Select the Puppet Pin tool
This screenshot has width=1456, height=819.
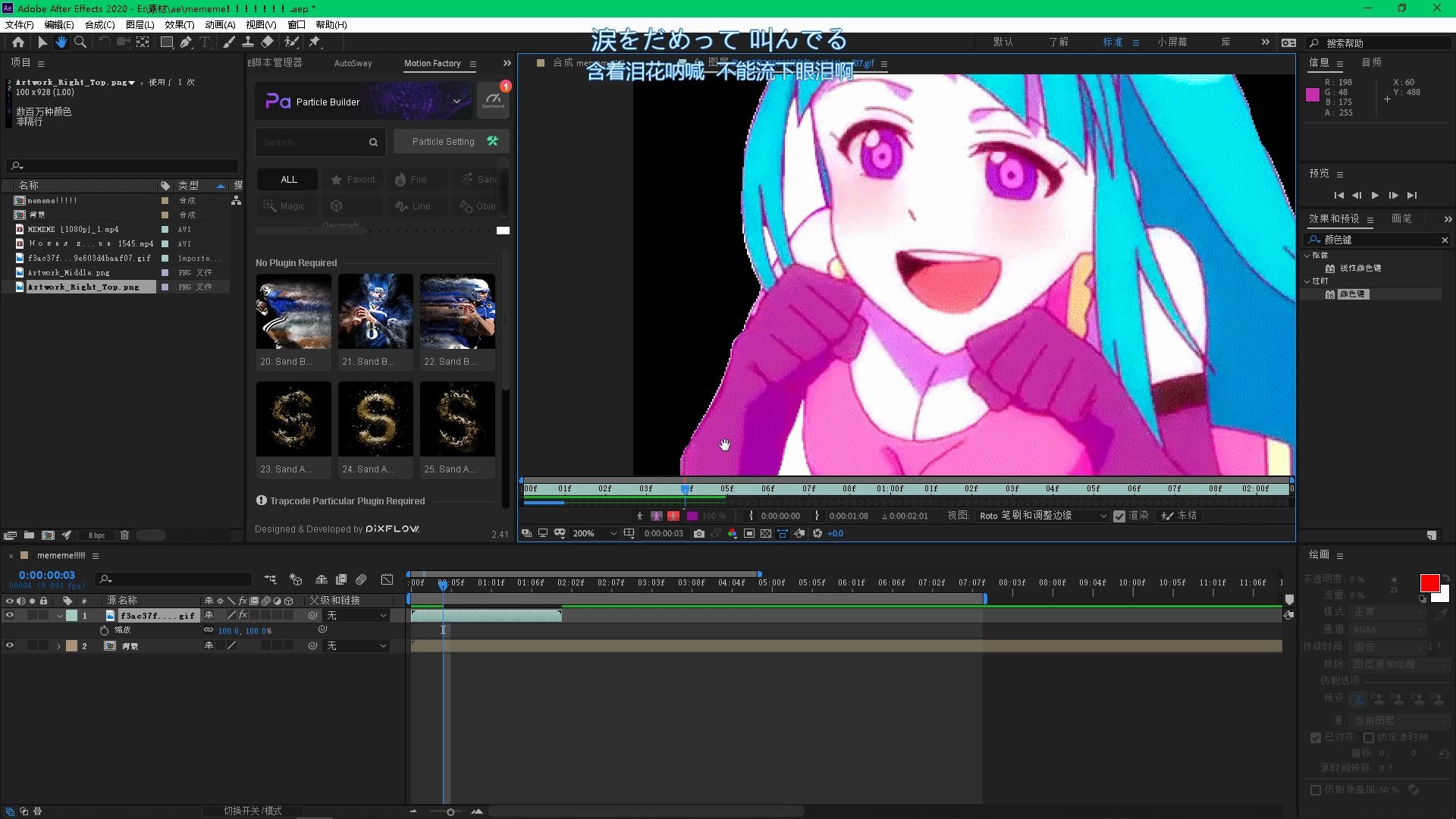(315, 42)
